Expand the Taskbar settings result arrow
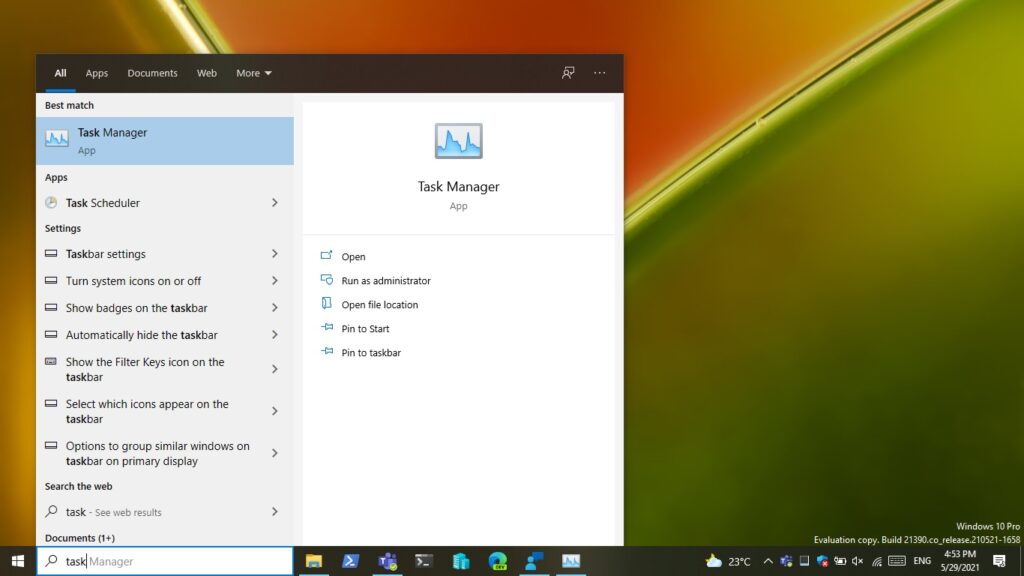Screen dimensions: 1024x576 pyautogui.click(x=274, y=254)
